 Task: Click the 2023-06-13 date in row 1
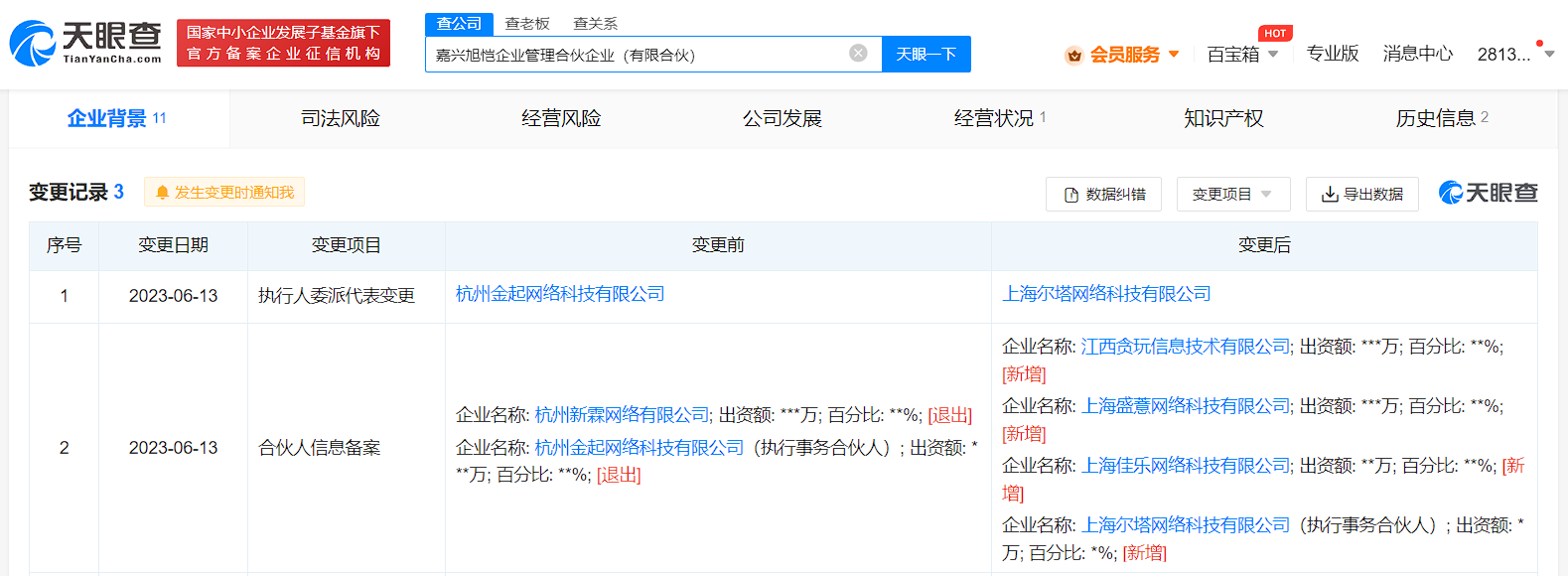(x=174, y=296)
